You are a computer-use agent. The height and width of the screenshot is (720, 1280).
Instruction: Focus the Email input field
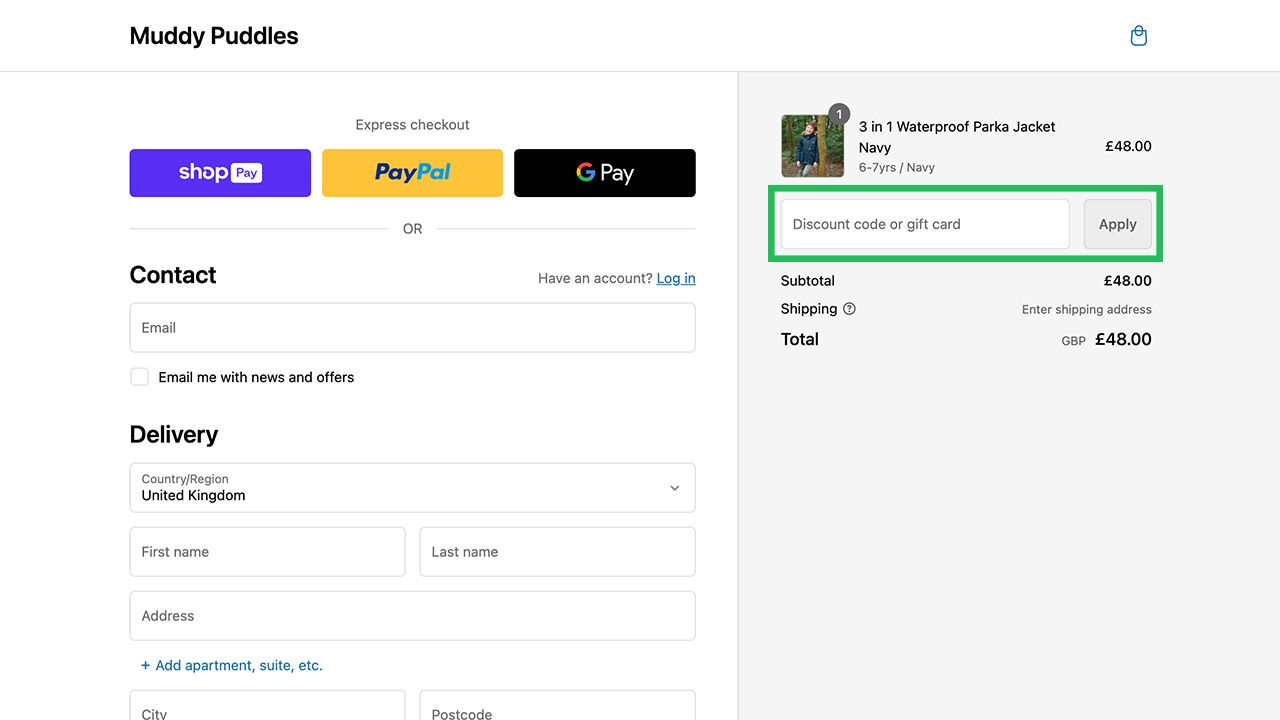click(412, 328)
